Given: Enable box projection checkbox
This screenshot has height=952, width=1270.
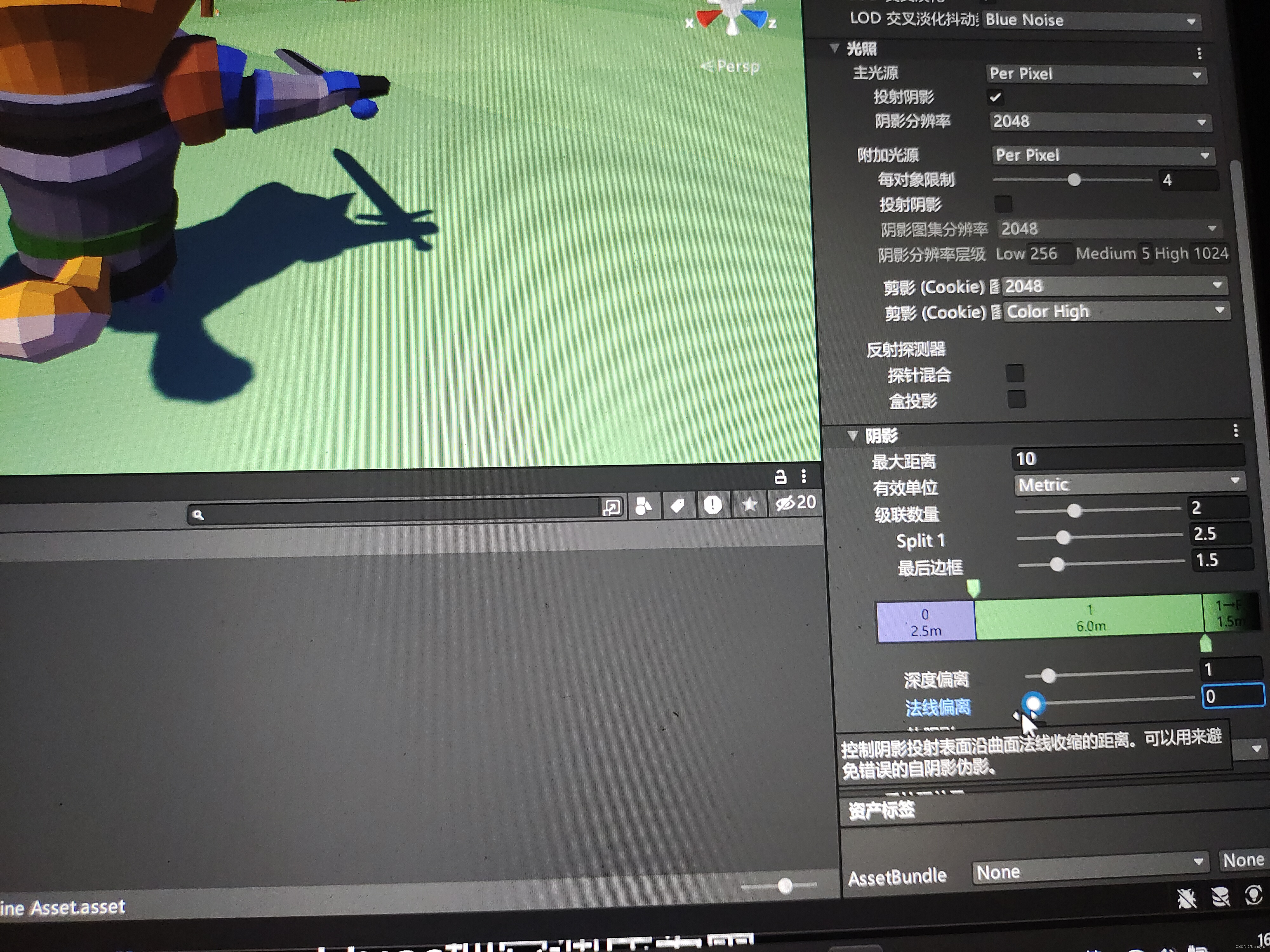Looking at the screenshot, I should click(x=1016, y=400).
